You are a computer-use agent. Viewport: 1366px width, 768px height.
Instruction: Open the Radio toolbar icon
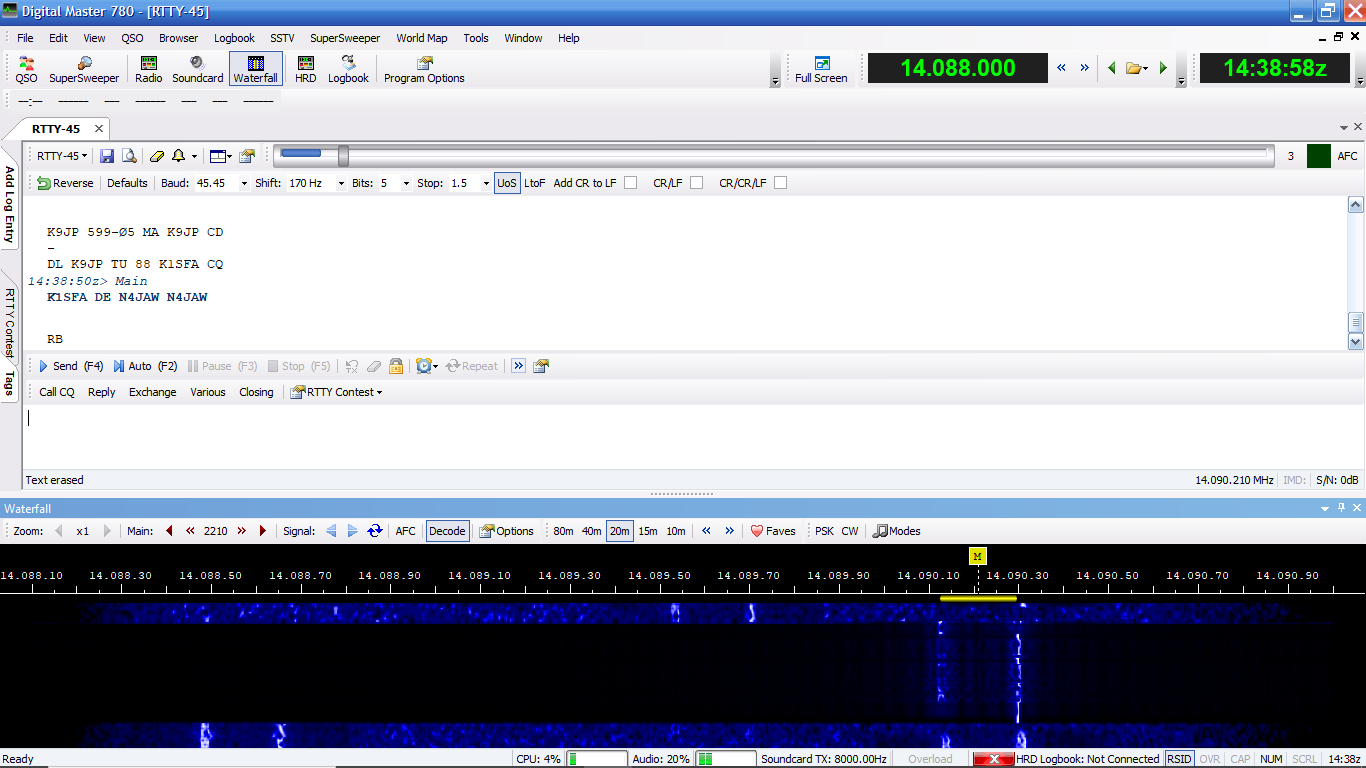[148, 69]
